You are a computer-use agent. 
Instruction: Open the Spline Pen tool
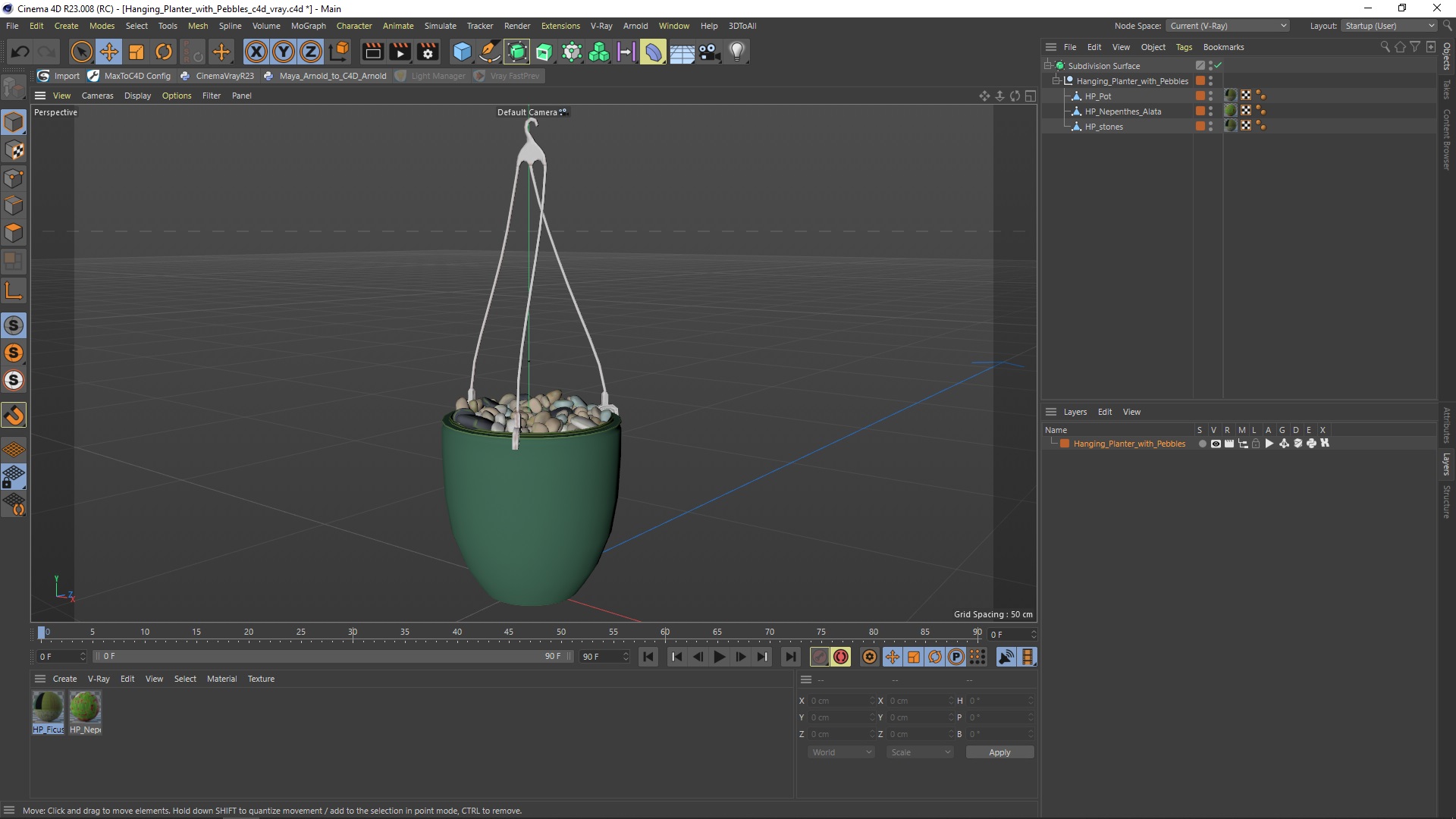coord(490,52)
